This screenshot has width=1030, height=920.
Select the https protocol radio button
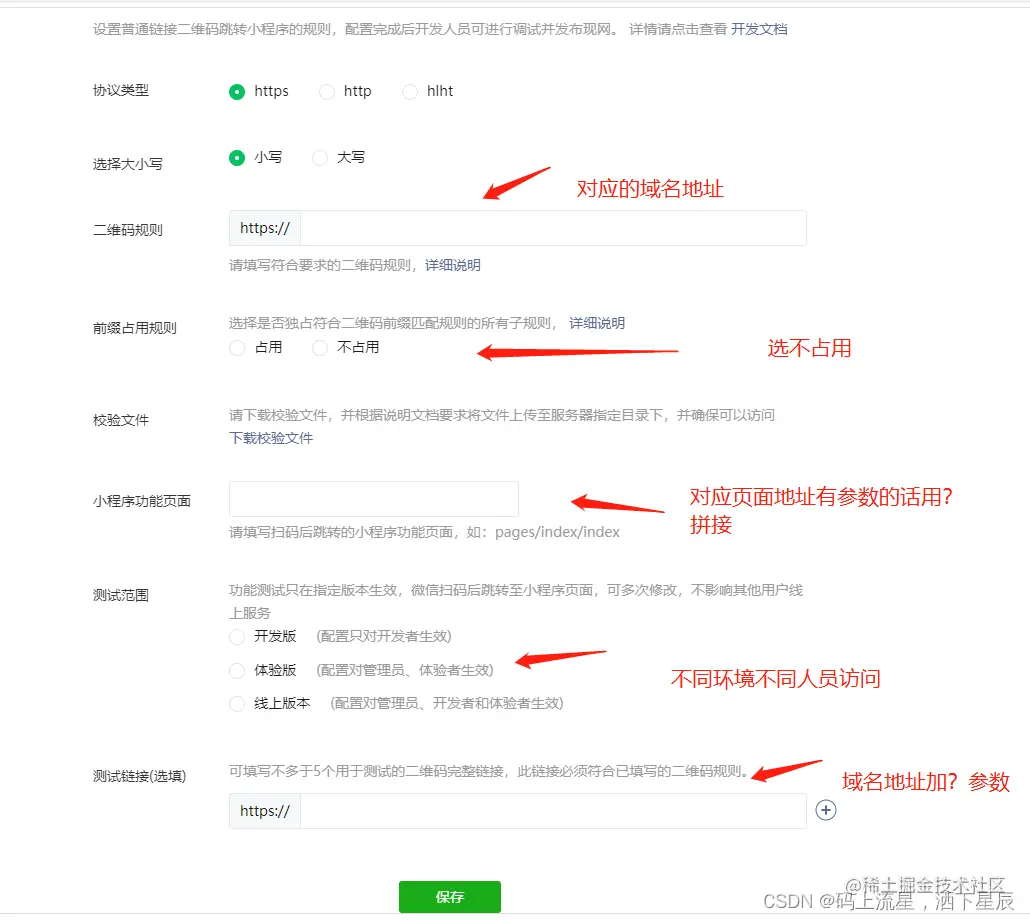point(236,91)
